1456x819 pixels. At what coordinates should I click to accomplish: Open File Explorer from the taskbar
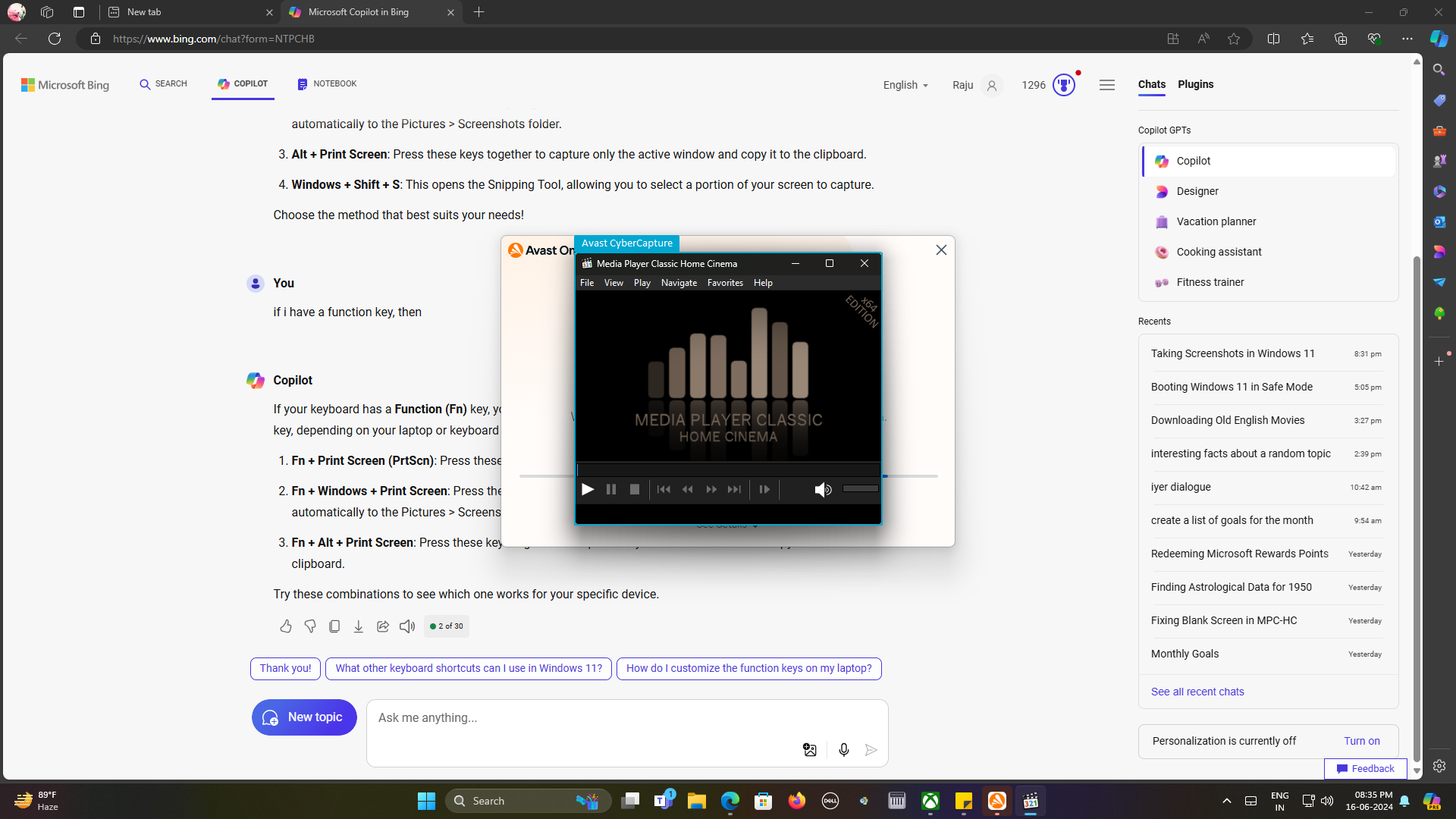click(x=697, y=802)
